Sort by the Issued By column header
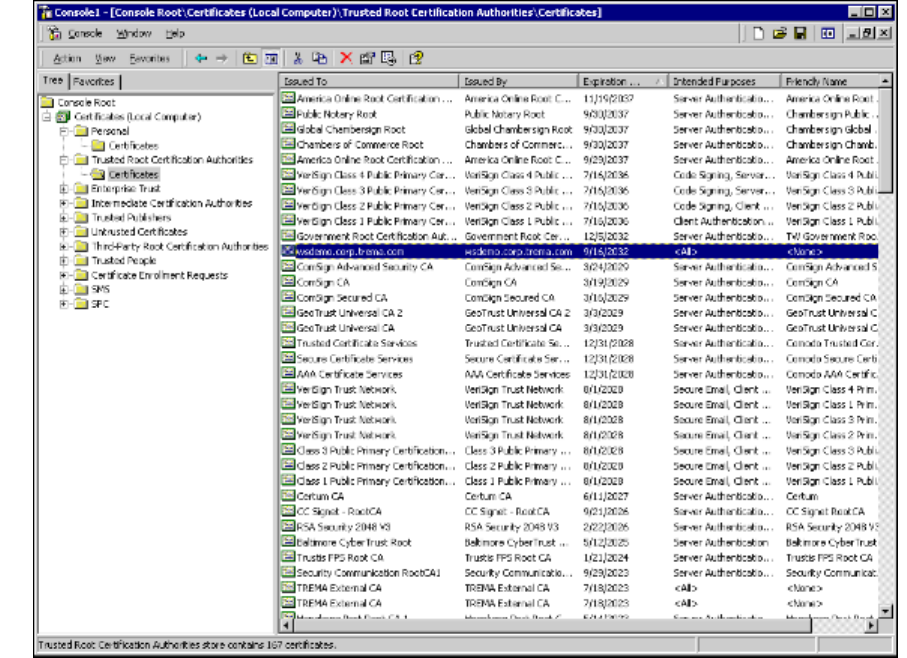 coord(518,82)
